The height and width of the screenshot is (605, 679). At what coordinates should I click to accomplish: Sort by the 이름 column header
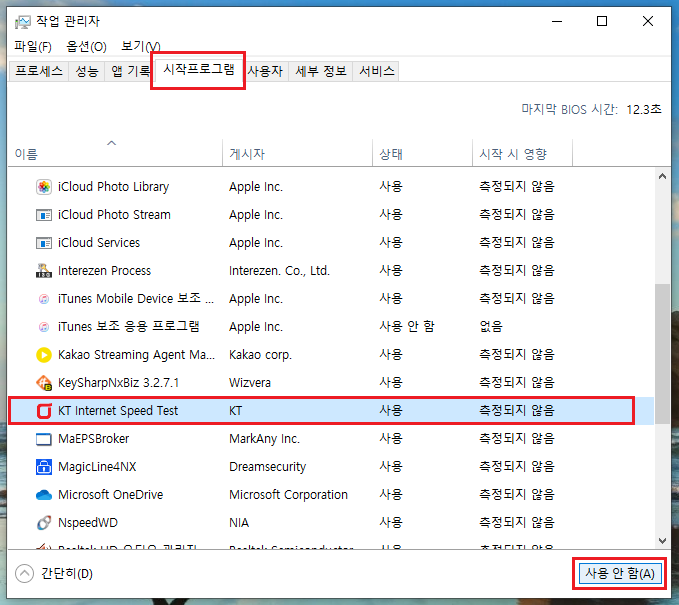[115, 153]
